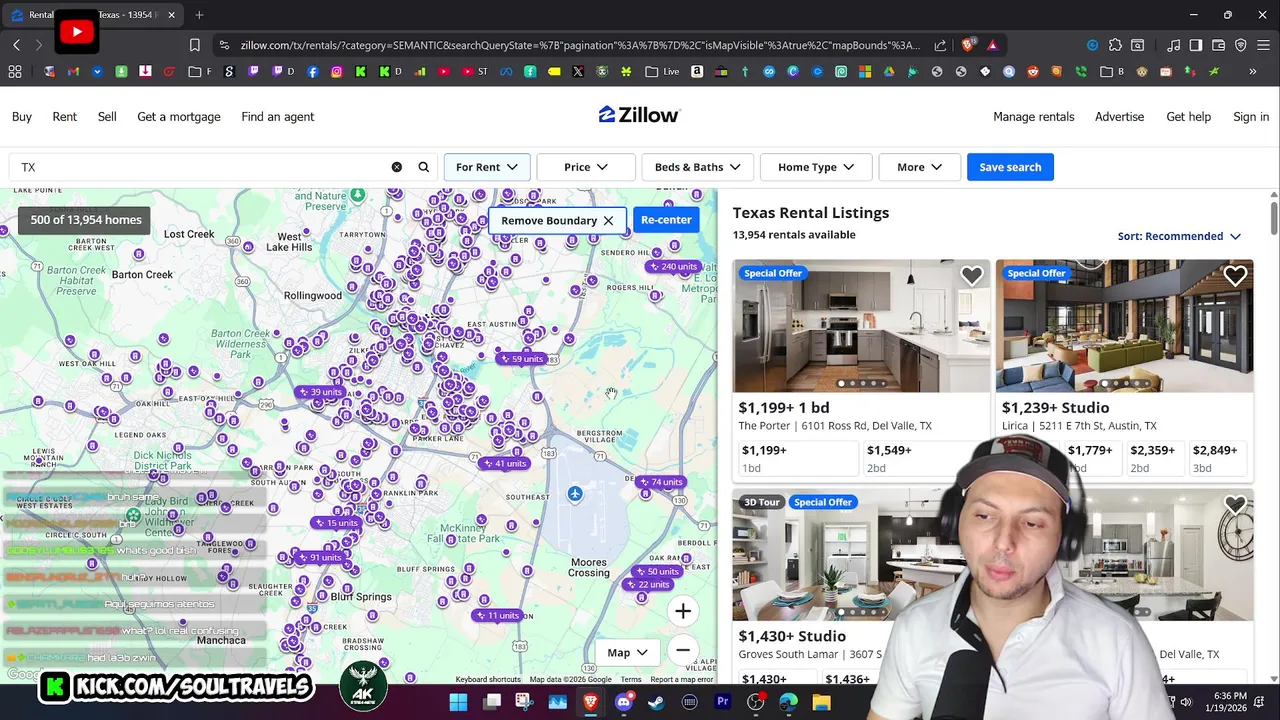This screenshot has height=720, width=1280.
Task: Expand the Beds & Baths filter
Action: point(697,167)
